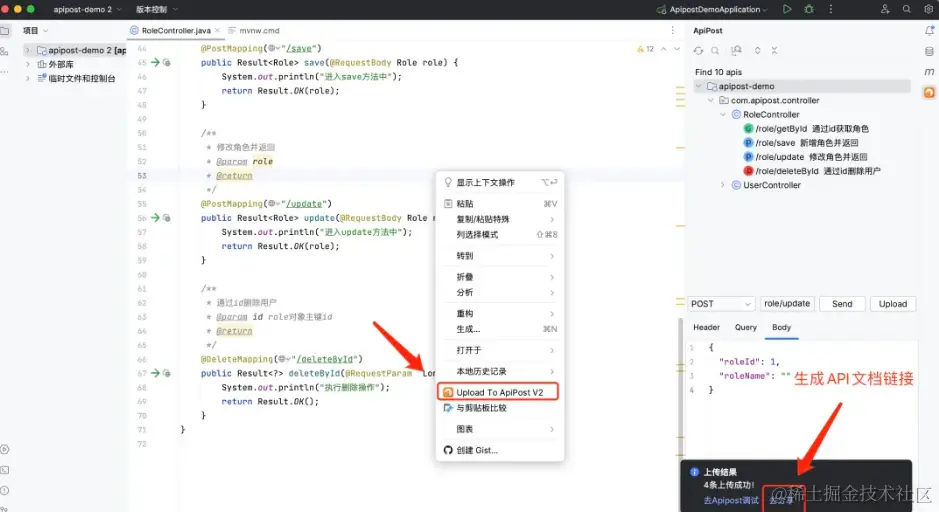Open the Database tool window icon
939x512 pixels.
coord(929,51)
